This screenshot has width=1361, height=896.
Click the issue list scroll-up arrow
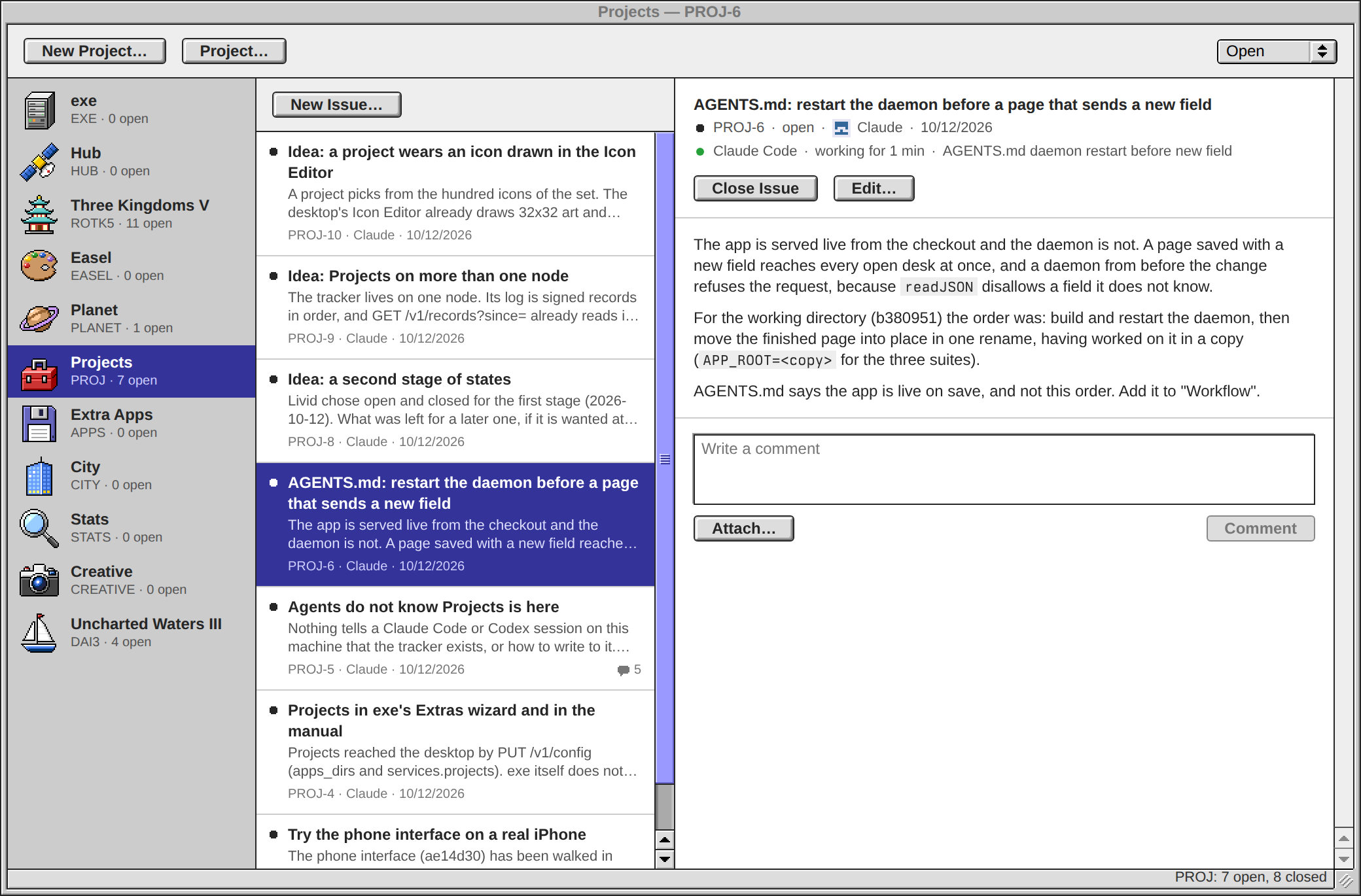click(665, 840)
